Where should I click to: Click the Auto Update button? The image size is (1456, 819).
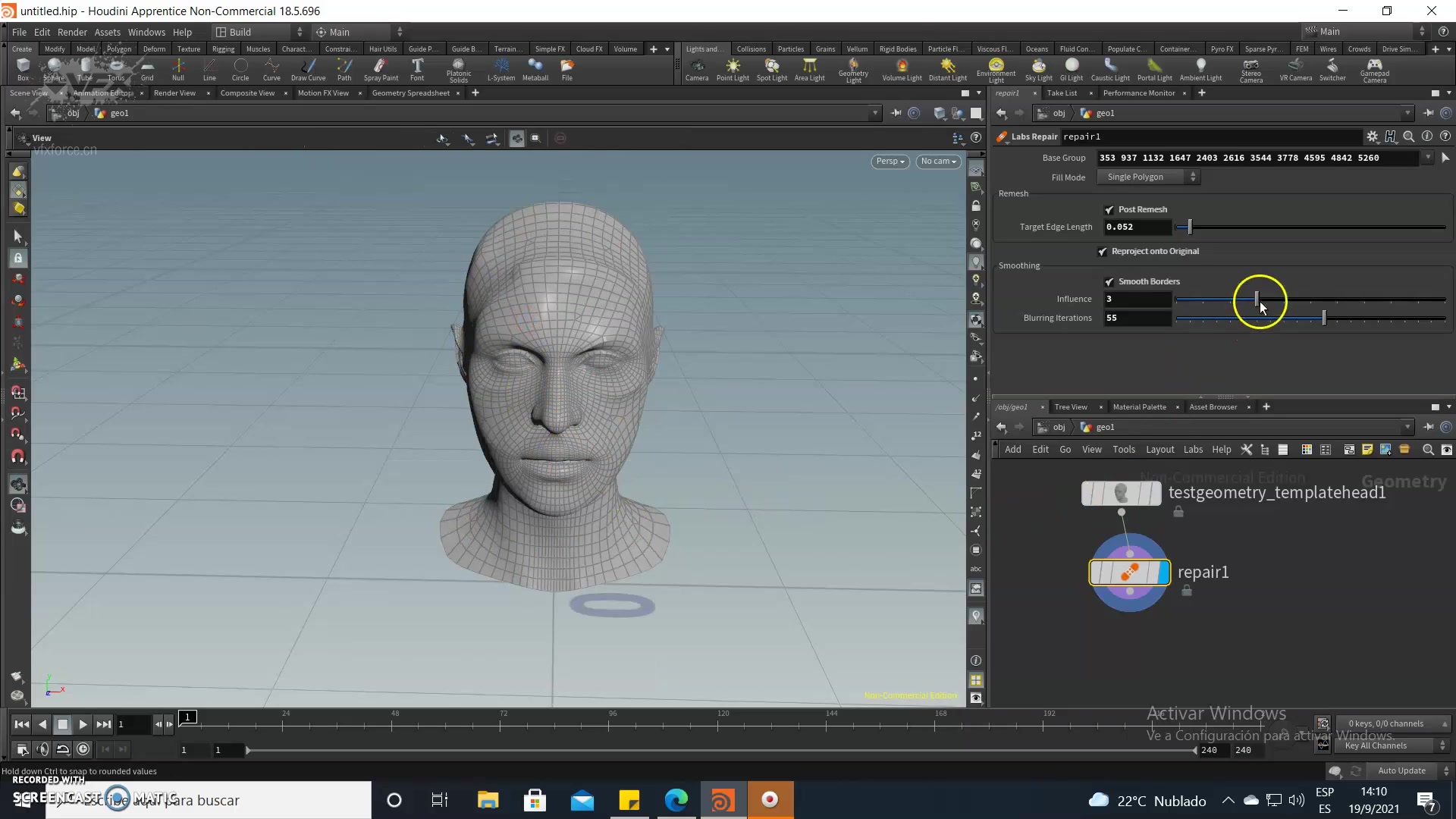[1401, 770]
